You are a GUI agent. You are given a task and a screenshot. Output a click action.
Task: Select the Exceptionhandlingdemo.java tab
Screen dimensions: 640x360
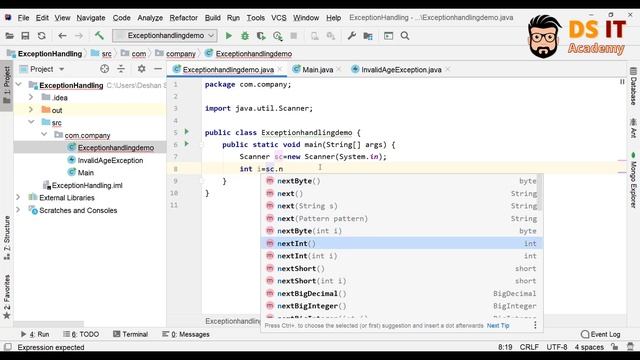coord(228,69)
